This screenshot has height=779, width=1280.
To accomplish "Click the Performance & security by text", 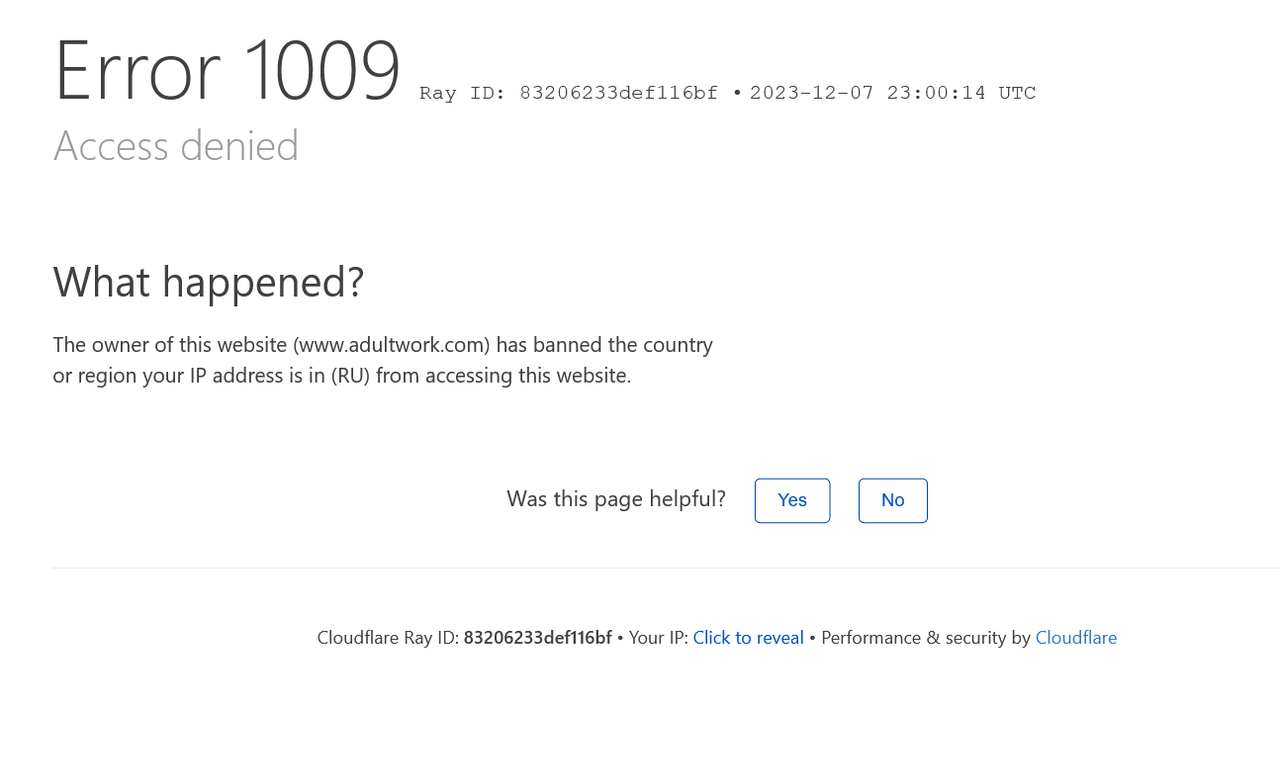I will pos(926,638).
